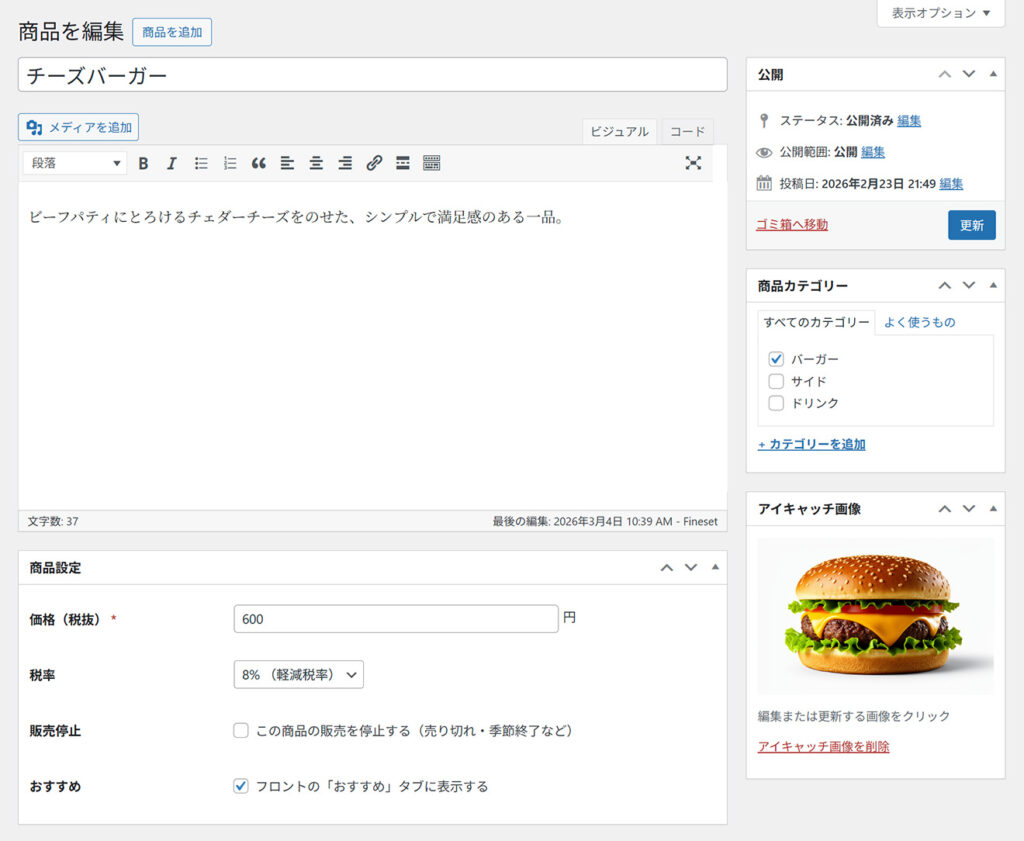Click the 更新 update button
Viewport: 1024px width, 841px height.
click(x=971, y=225)
